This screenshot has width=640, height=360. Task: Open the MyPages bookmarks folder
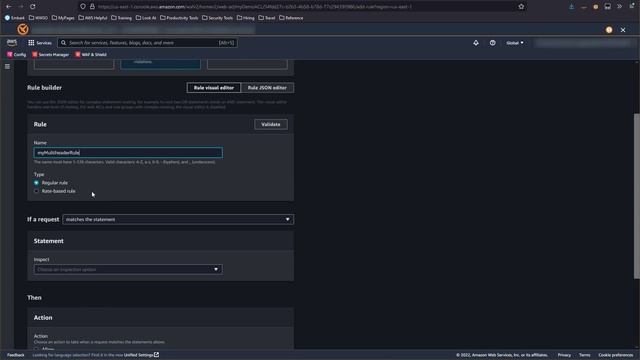[x=63, y=18]
